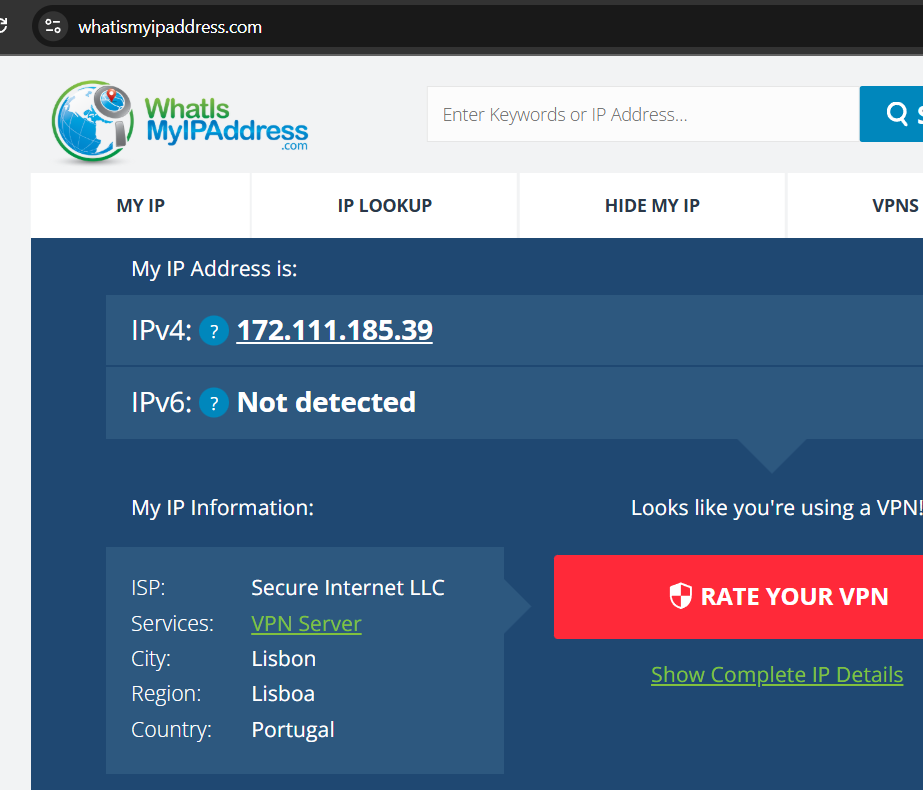Viewport: 923px width, 790px height.
Task: Click the 'IPv6:' label
Action: pos(161,403)
